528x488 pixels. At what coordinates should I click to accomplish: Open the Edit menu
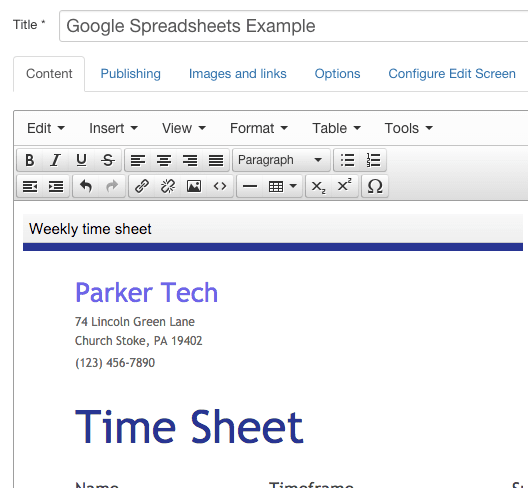(x=46, y=128)
